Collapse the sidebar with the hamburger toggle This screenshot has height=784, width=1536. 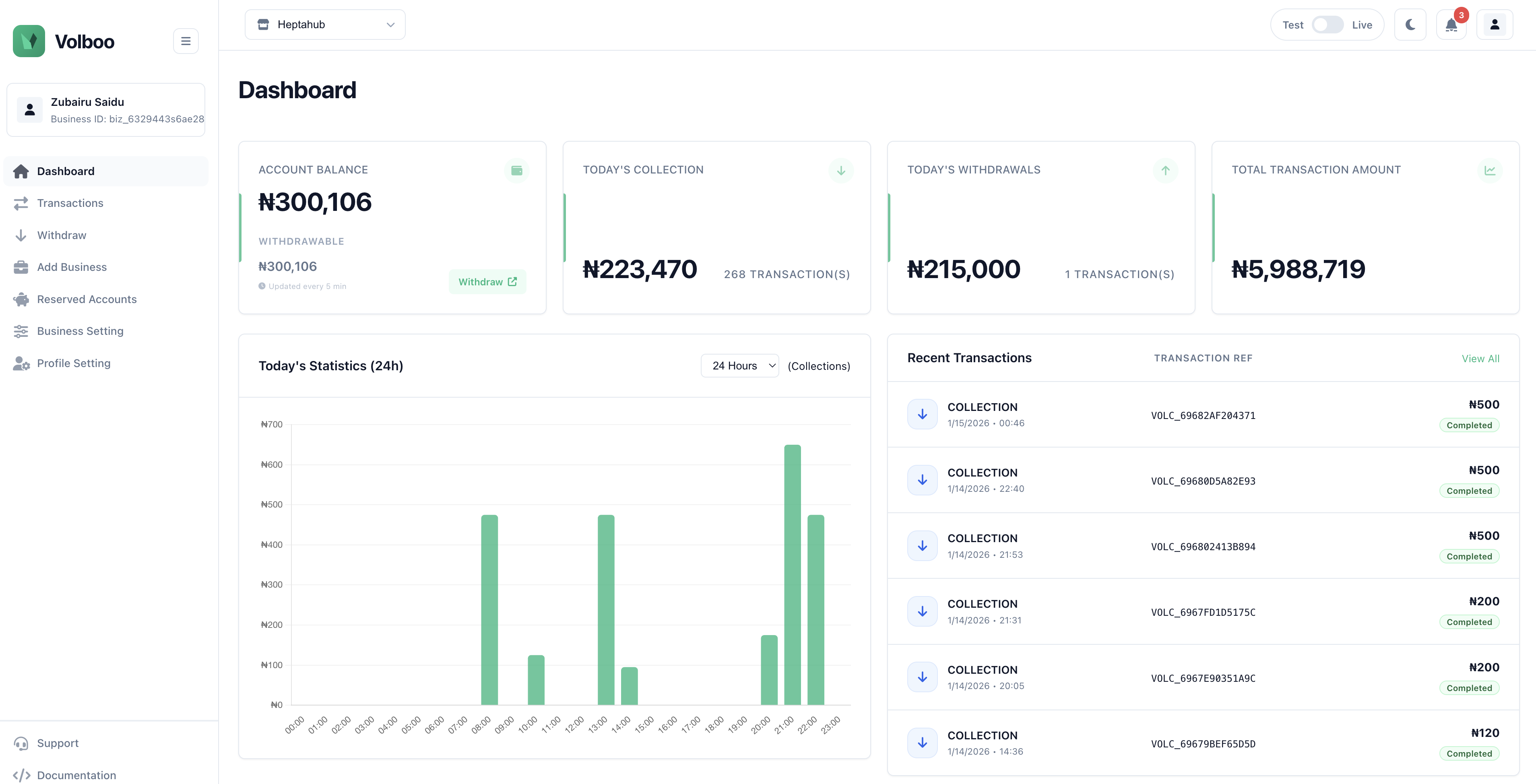pos(186,41)
